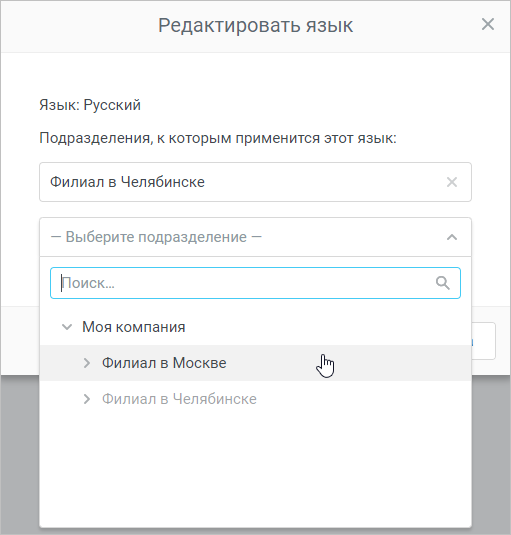
Task: Click the selected Филиал в Челябинске field
Action: [256, 182]
